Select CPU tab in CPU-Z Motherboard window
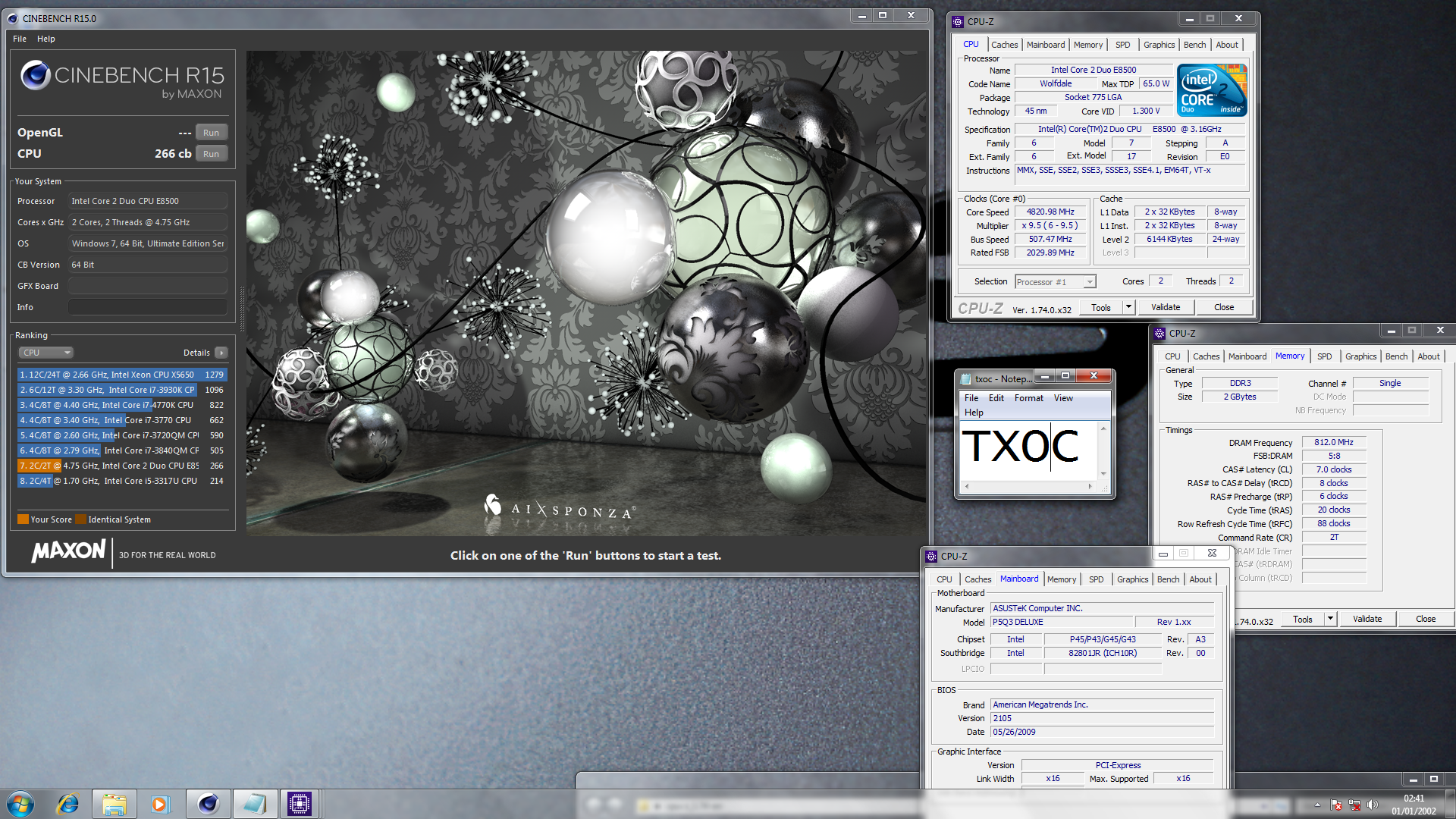The height and width of the screenshot is (819, 1456). tap(944, 579)
